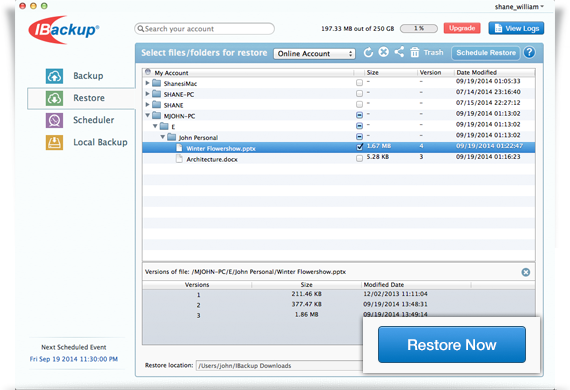Select version 1 row in versions list

pyautogui.click(x=338, y=294)
